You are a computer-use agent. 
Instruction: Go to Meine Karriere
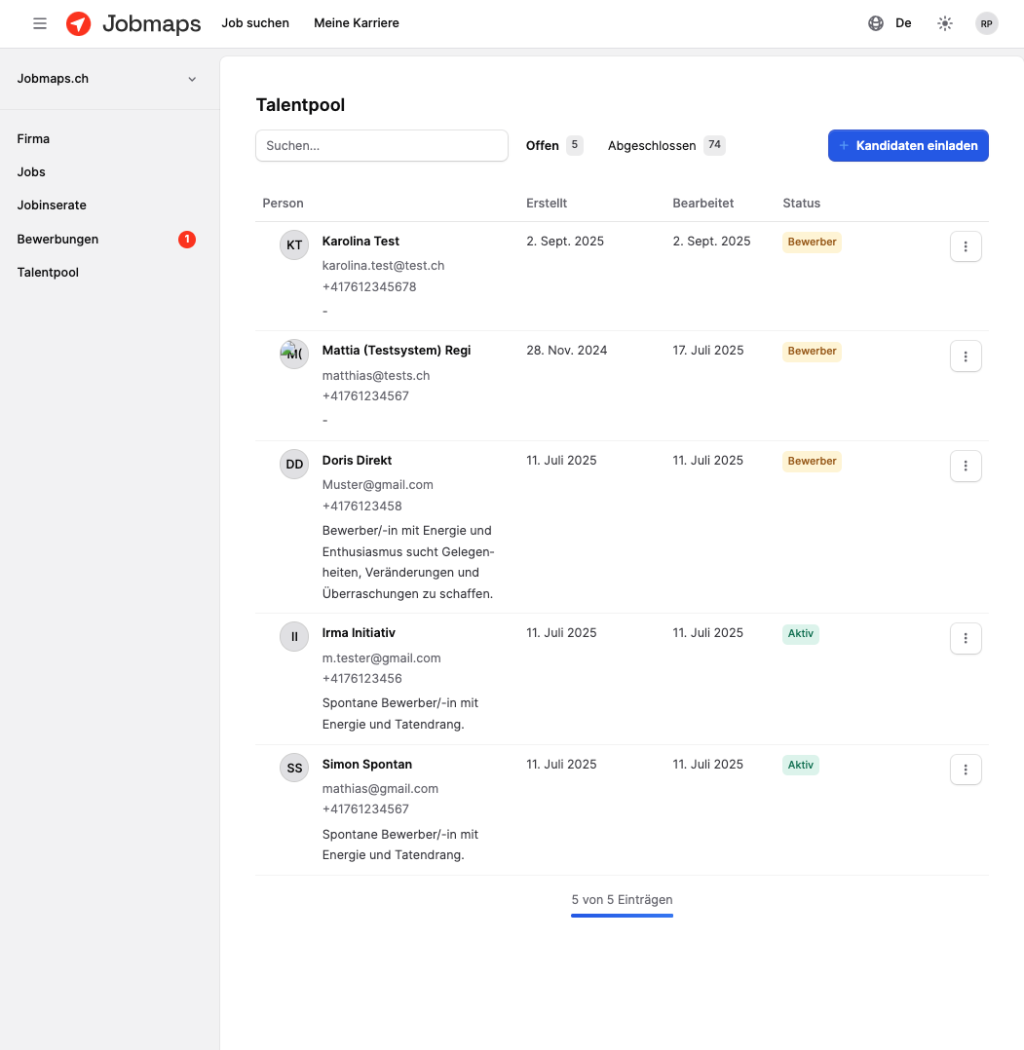coord(356,24)
